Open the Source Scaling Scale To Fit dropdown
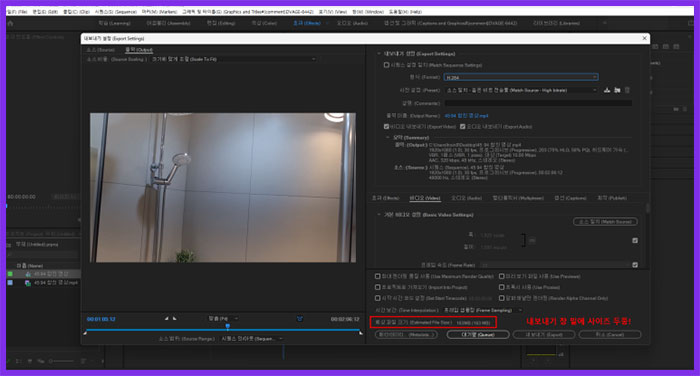Screen dimensions: 700x376 (233, 59)
